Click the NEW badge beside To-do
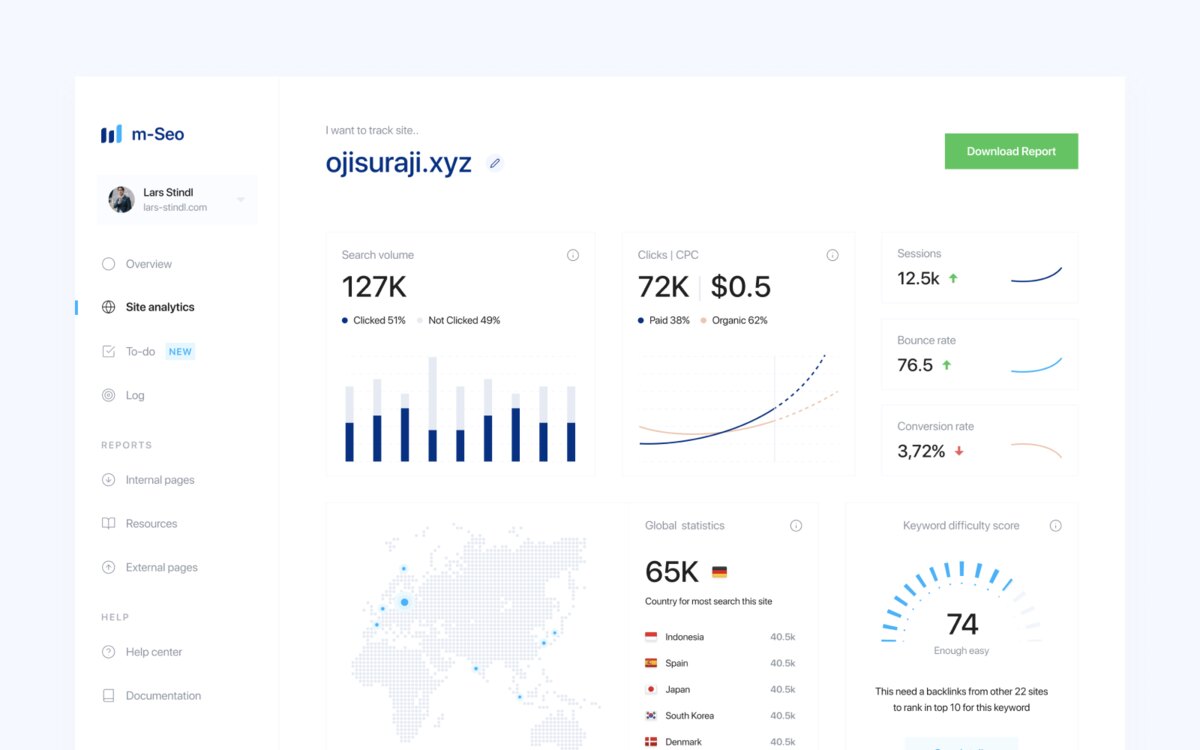This screenshot has width=1200, height=750. pos(180,351)
